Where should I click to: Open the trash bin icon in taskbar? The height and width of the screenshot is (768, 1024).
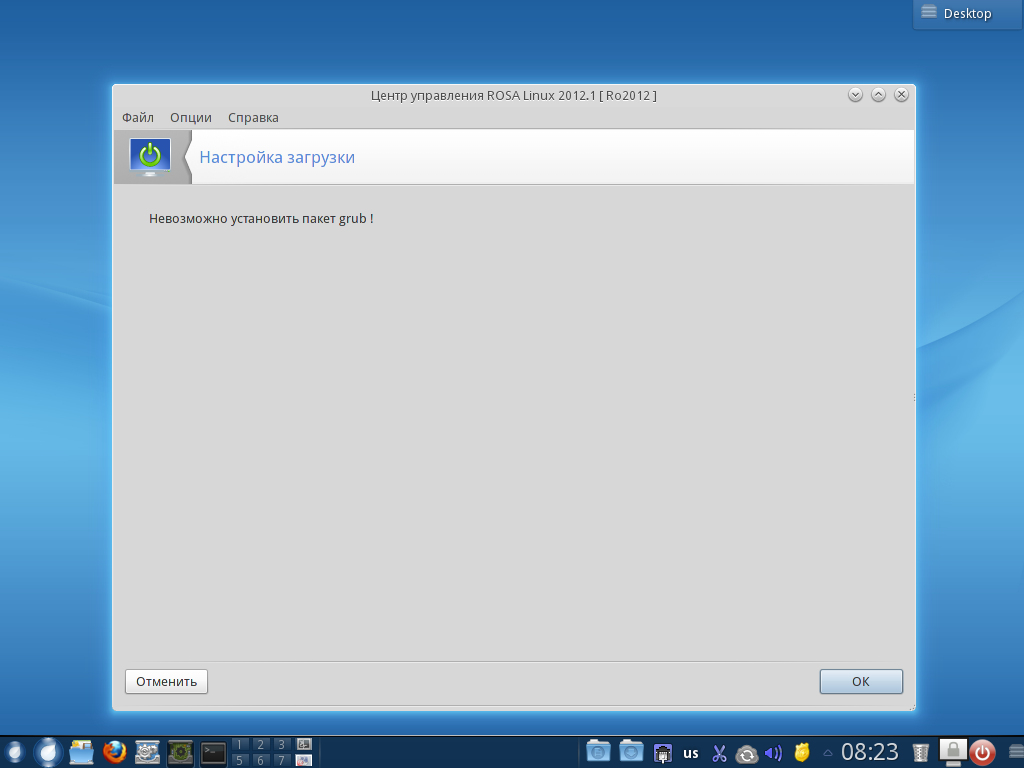click(x=920, y=753)
